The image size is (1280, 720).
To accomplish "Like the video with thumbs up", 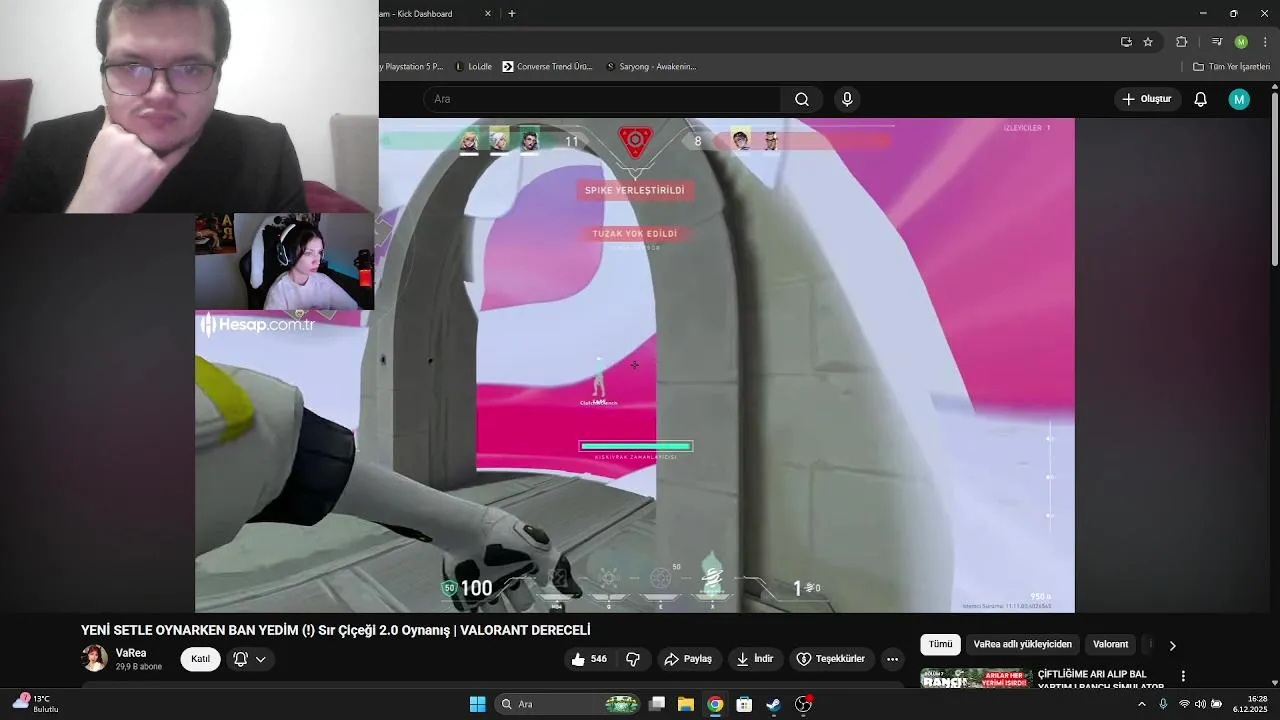I will click(x=590, y=659).
